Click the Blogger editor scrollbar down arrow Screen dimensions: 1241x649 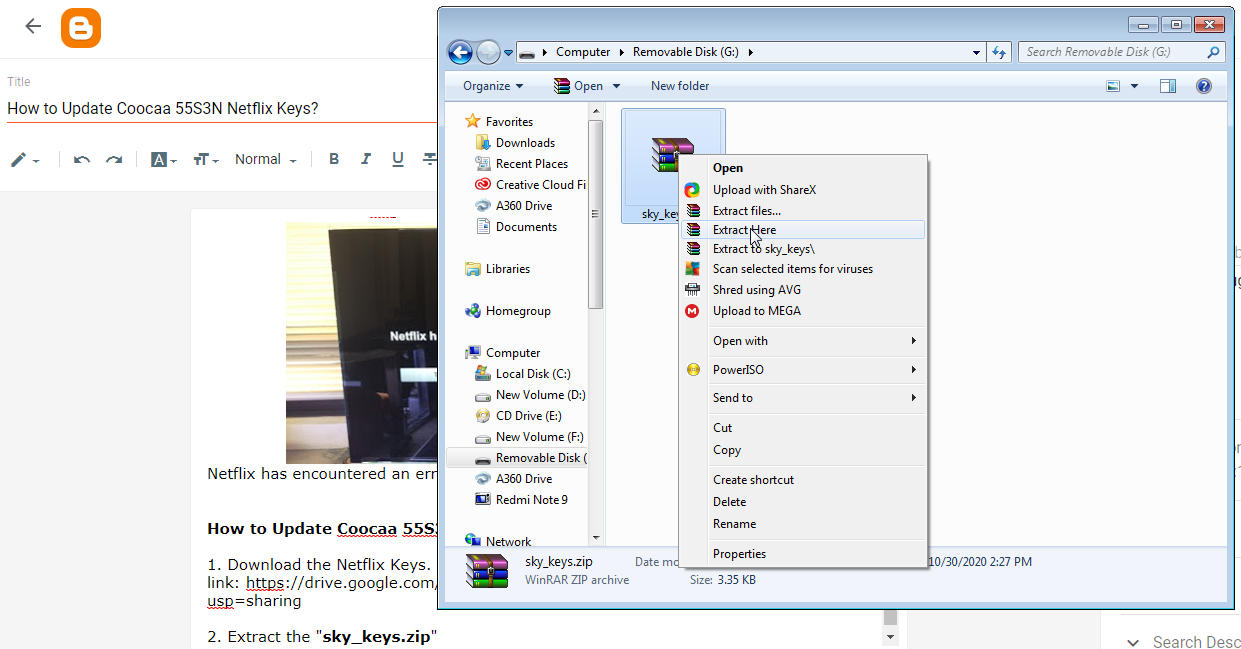click(x=890, y=637)
